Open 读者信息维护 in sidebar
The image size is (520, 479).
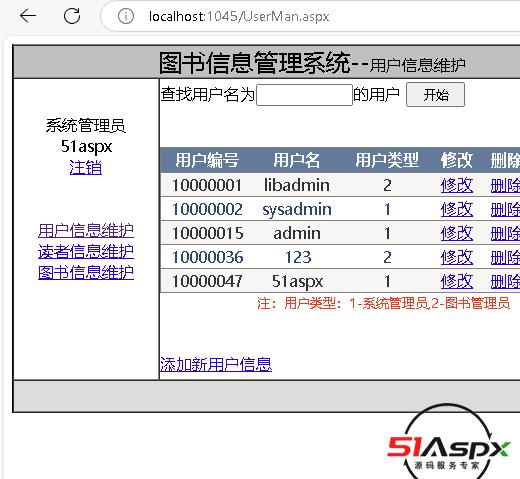pos(86,252)
